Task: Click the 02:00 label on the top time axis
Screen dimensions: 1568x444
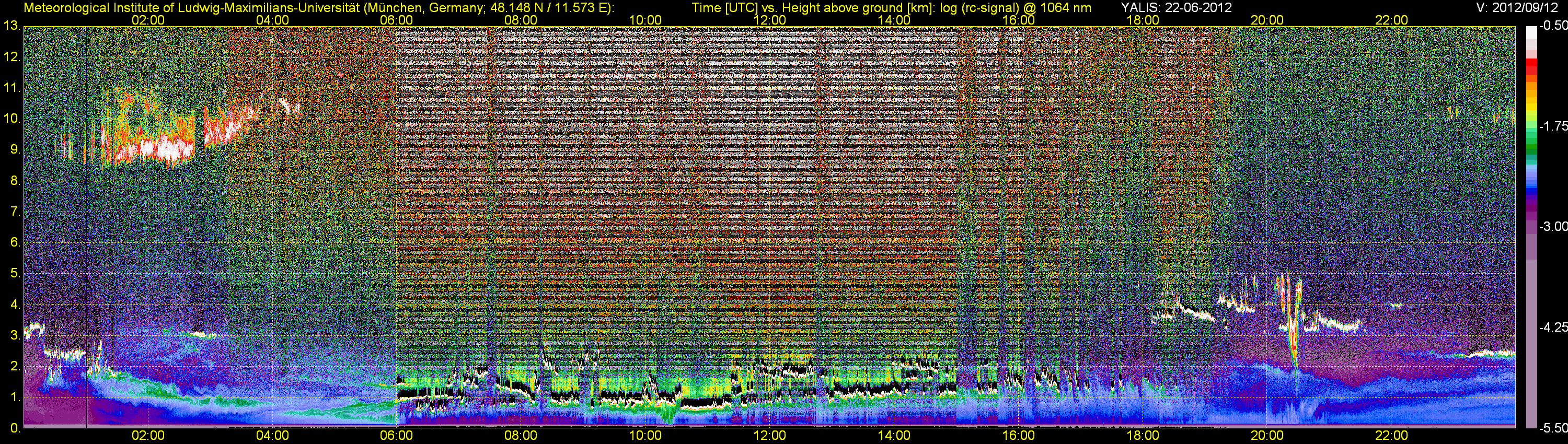Action: pos(148,20)
